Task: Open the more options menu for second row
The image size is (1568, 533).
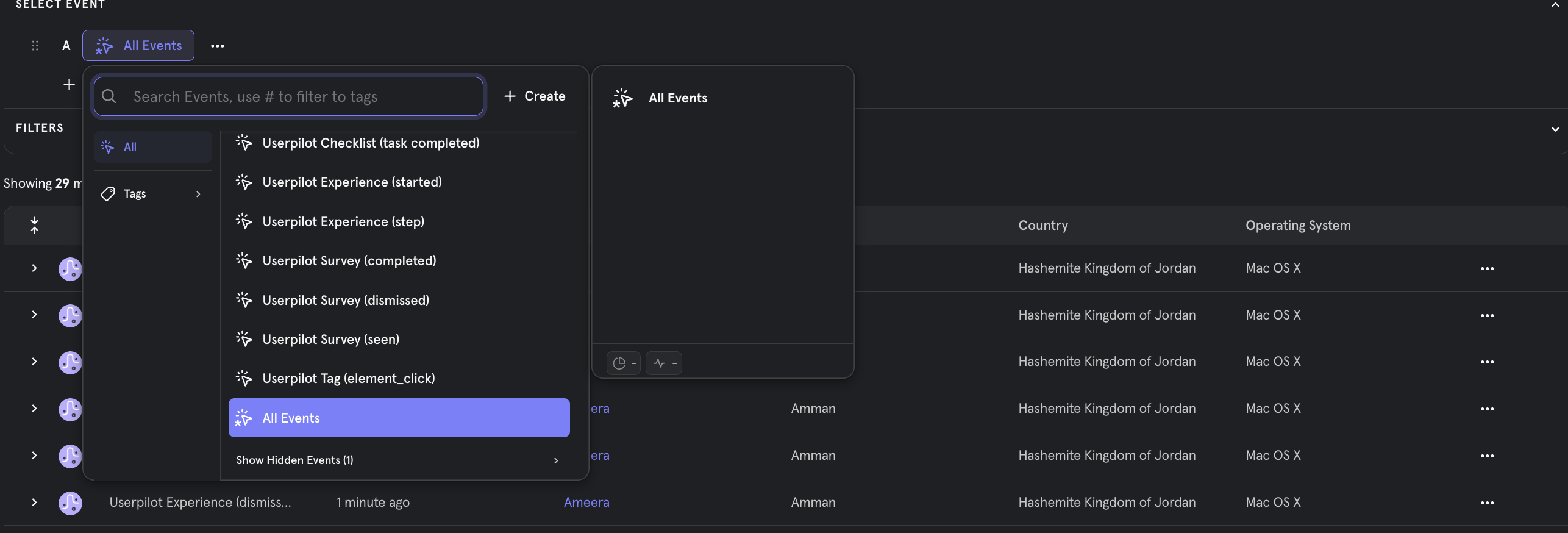Action: (1488, 316)
